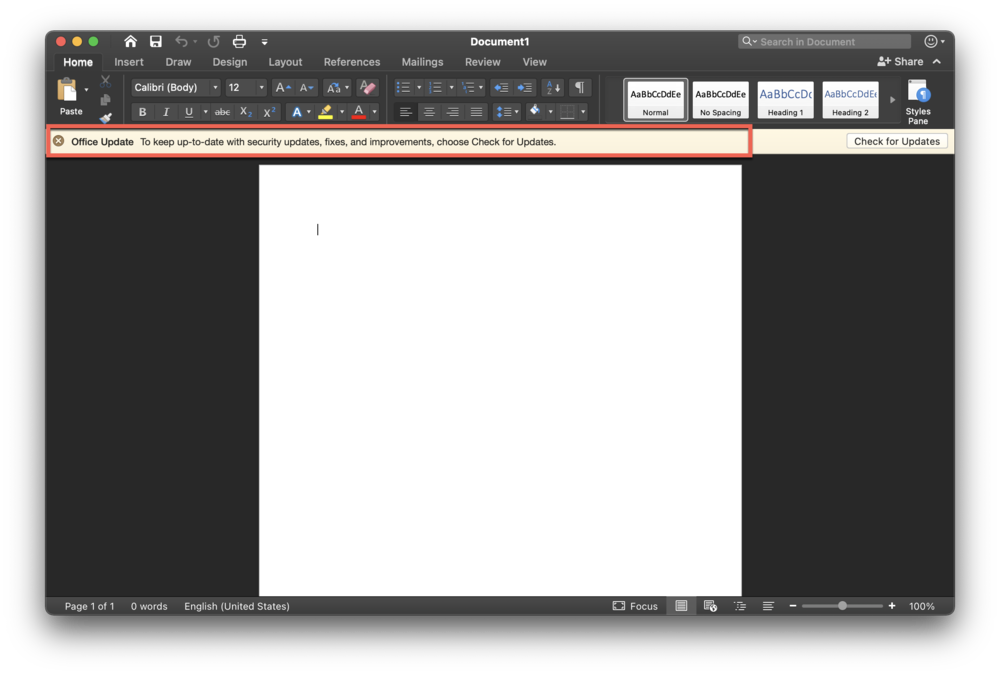Open the Mailings tab

click(x=422, y=61)
